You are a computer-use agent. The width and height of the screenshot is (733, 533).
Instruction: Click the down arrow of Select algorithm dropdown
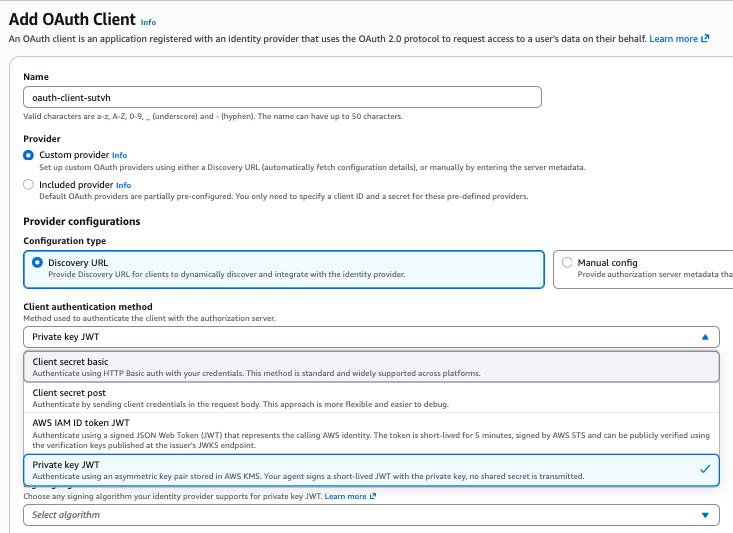click(x=705, y=515)
